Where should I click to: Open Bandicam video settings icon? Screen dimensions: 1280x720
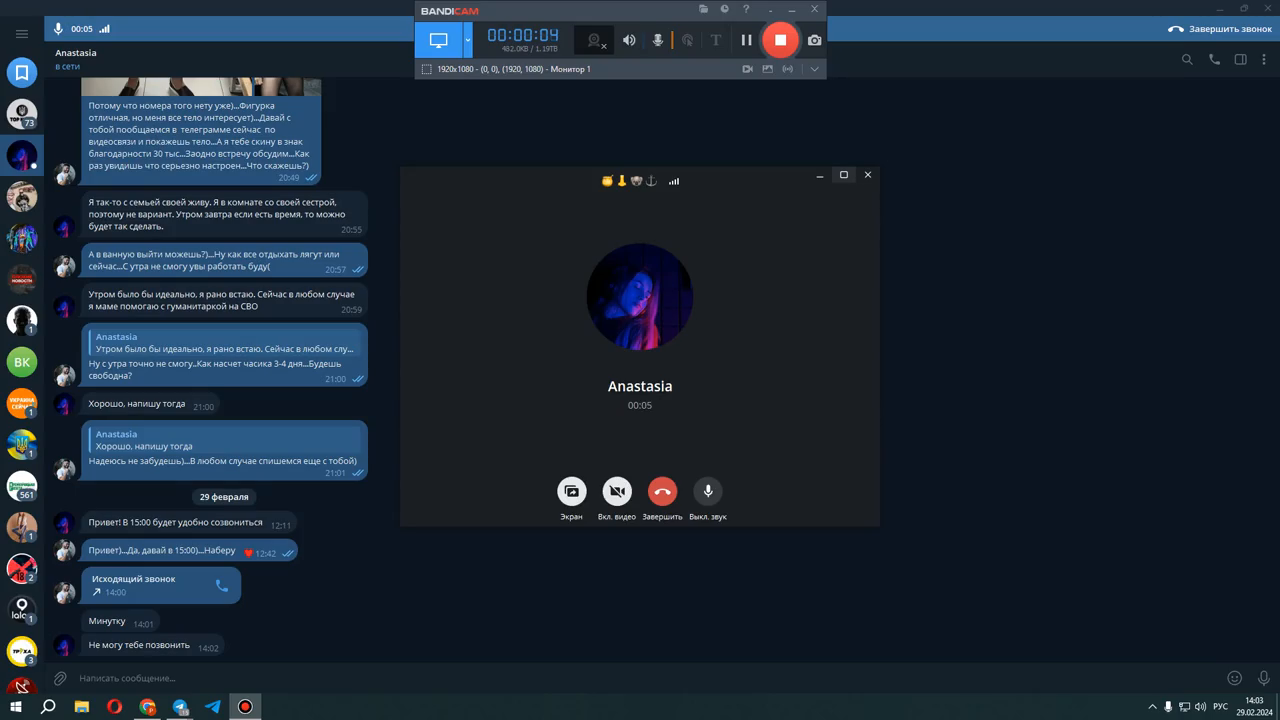coord(747,69)
